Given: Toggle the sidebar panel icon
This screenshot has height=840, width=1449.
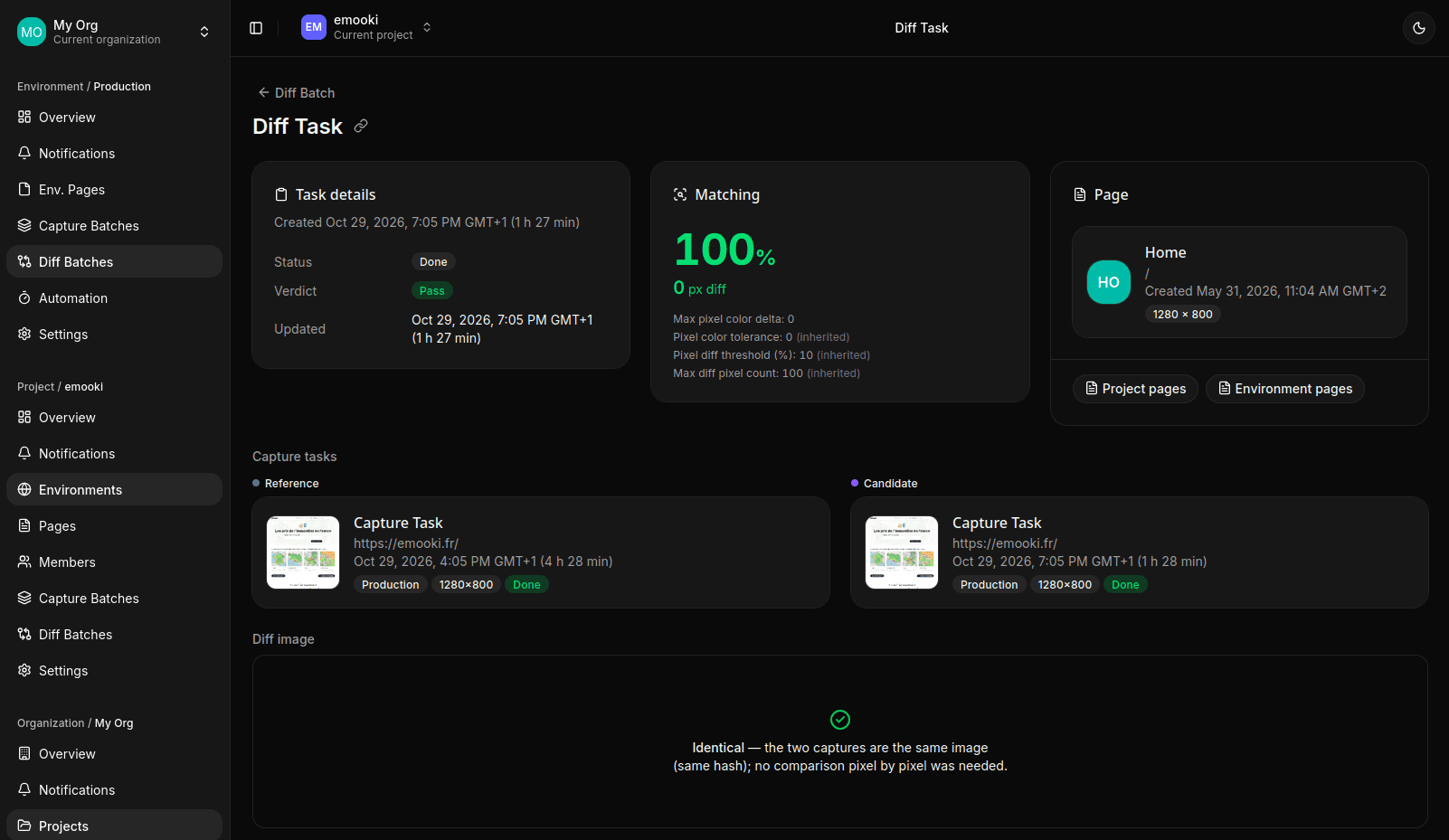Looking at the screenshot, I should (x=256, y=28).
